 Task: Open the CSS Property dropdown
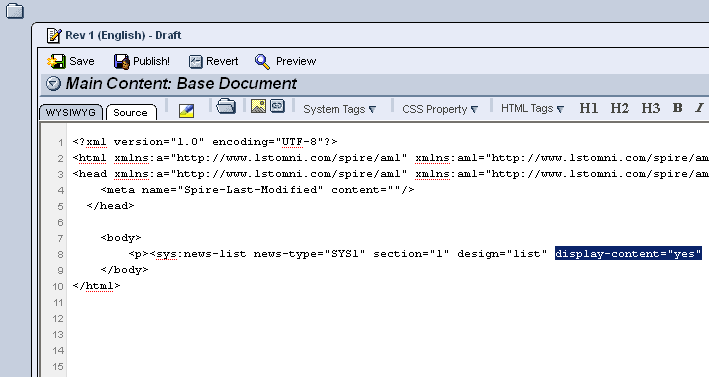(440, 109)
